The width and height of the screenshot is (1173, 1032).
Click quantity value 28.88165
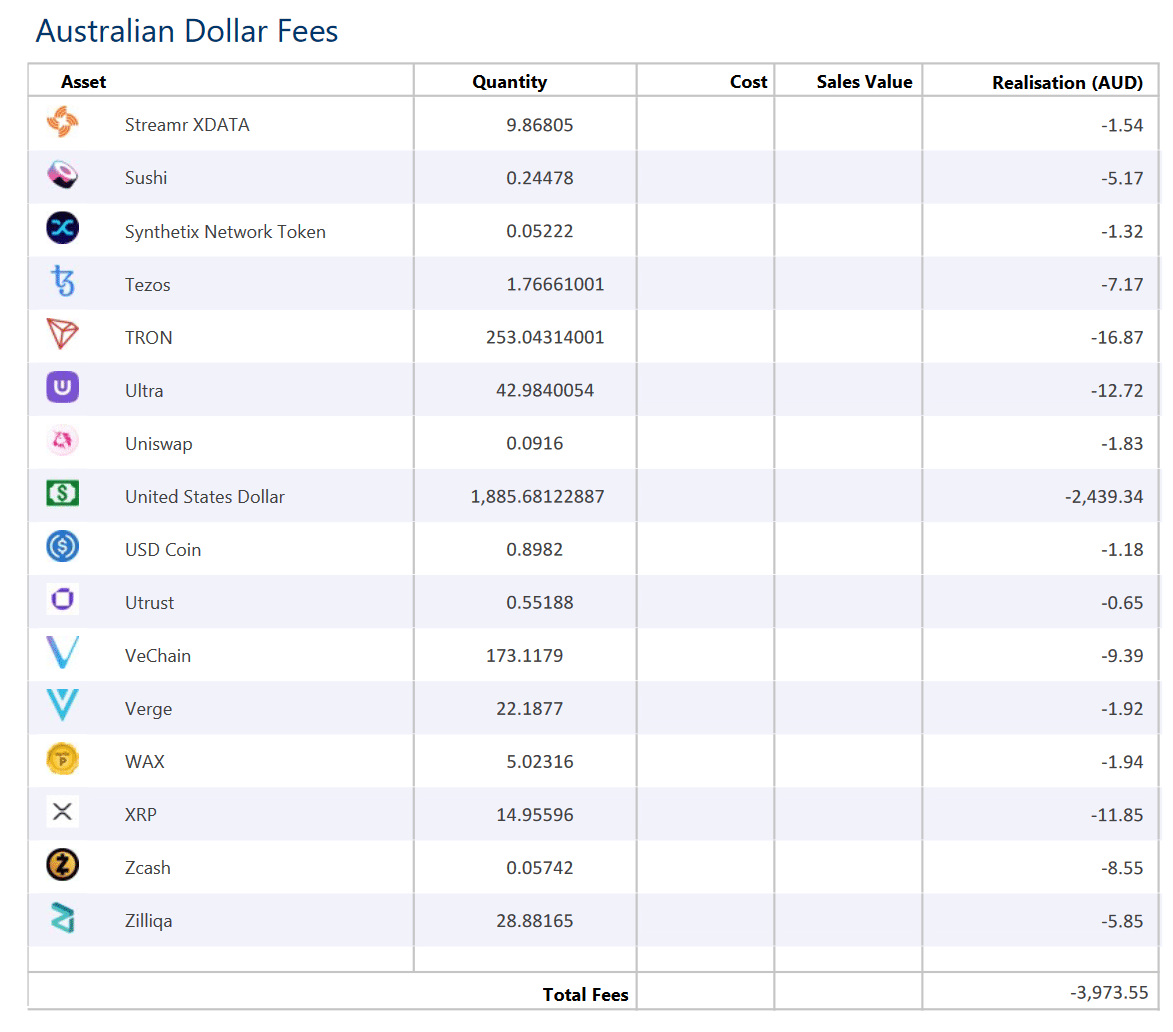(x=535, y=921)
